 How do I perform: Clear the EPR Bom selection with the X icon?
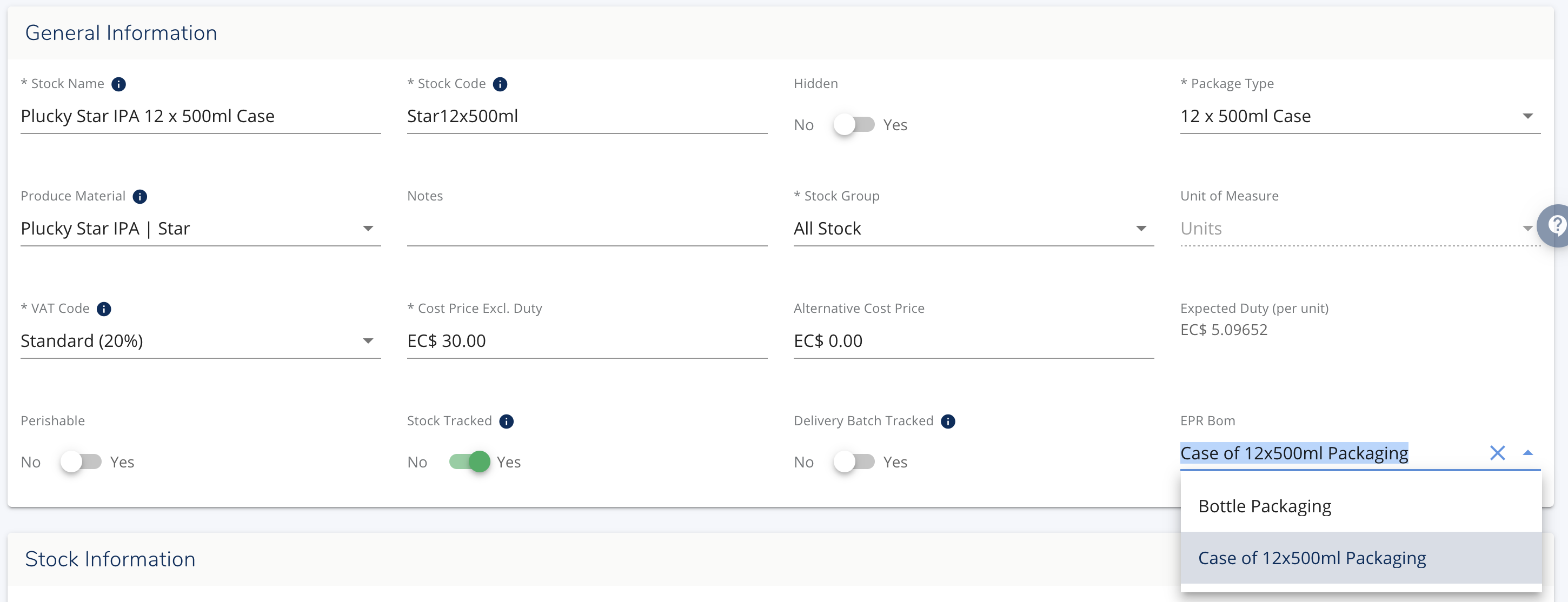point(1498,452)
